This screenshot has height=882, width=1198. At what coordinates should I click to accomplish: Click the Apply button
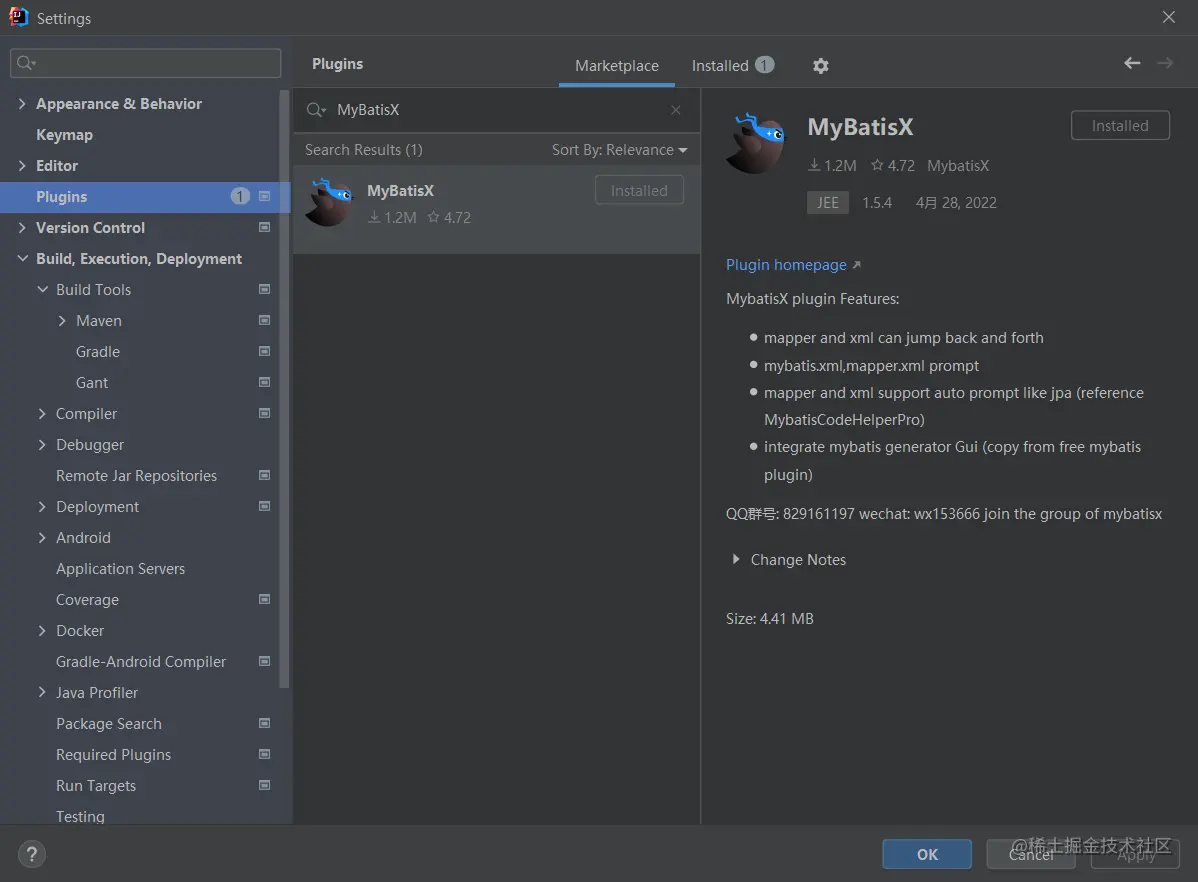pos(1135,854)
